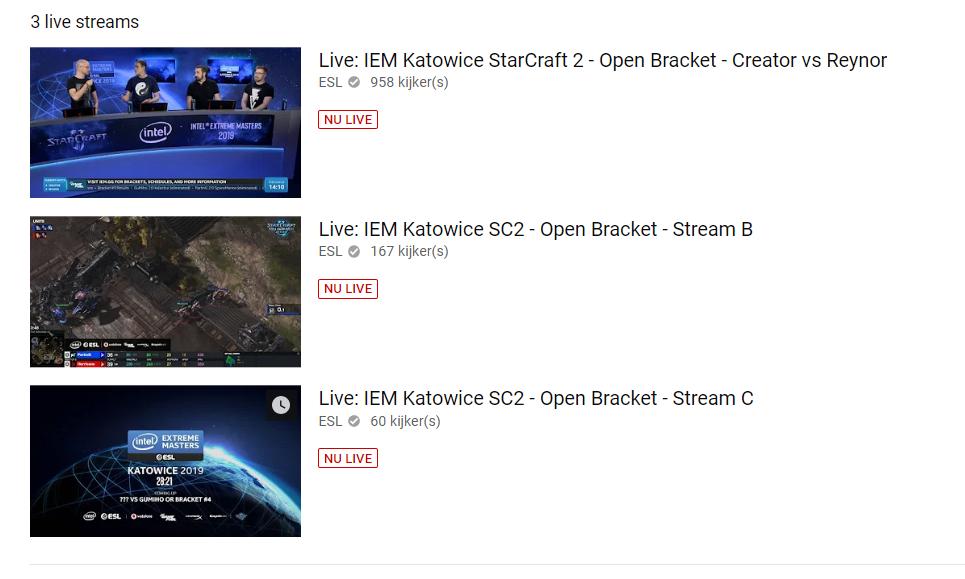
Task: Open the Creator vs Reynor stream thumbnail
Action: click(166, 122)
